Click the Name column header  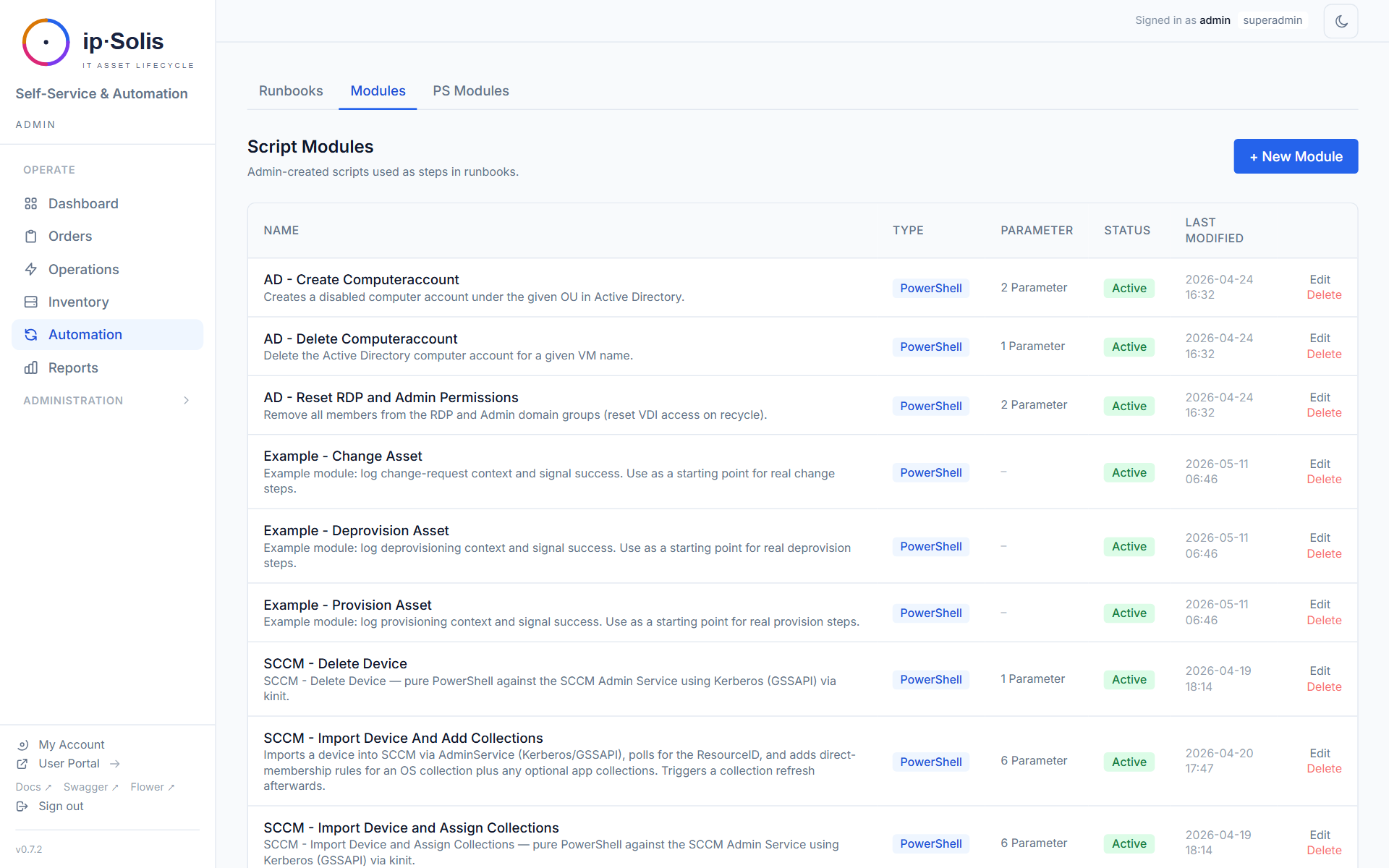point(281,231)
